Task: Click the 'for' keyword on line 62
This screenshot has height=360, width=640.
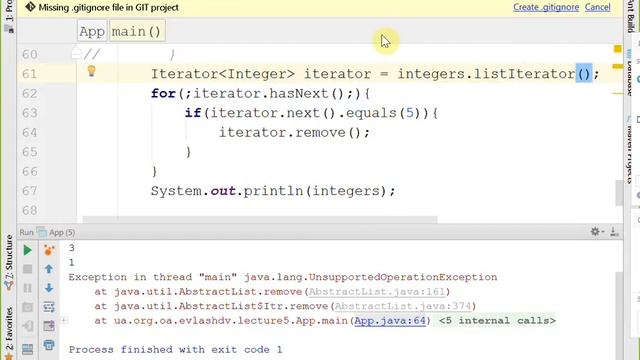Action: click(x=163, y=93)
